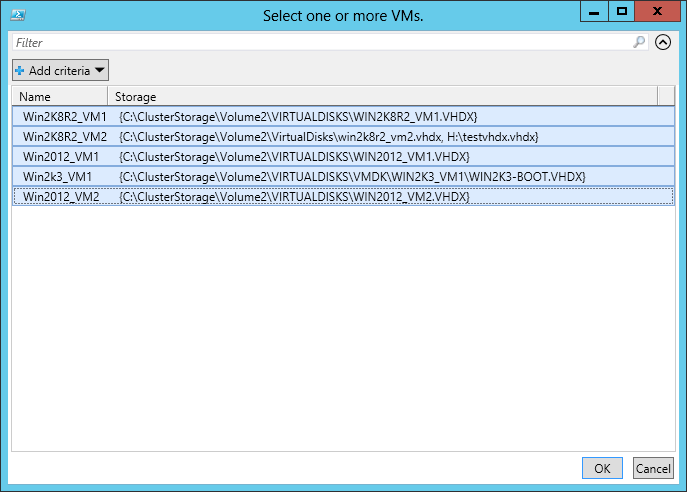
Task: Select the Win2k3_VM1 row
Action: 56,177
